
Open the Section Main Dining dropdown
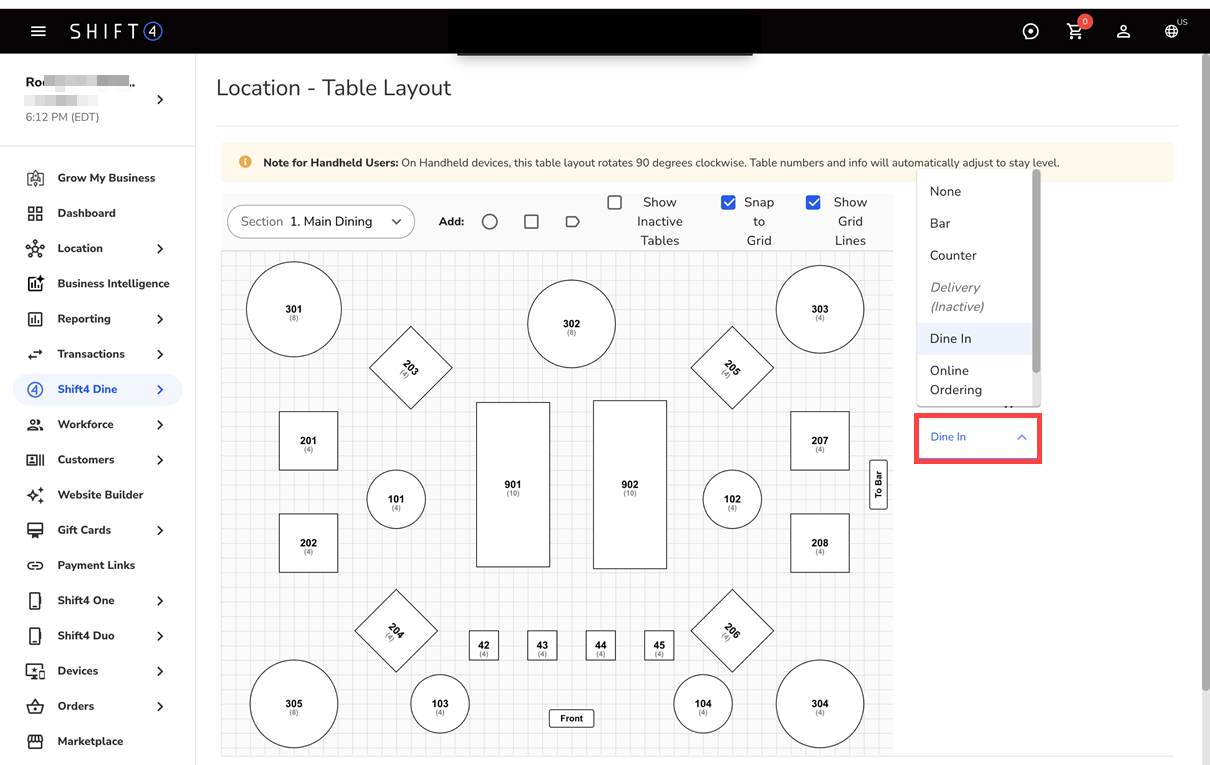pyautogui.click(x=321, y=221)
